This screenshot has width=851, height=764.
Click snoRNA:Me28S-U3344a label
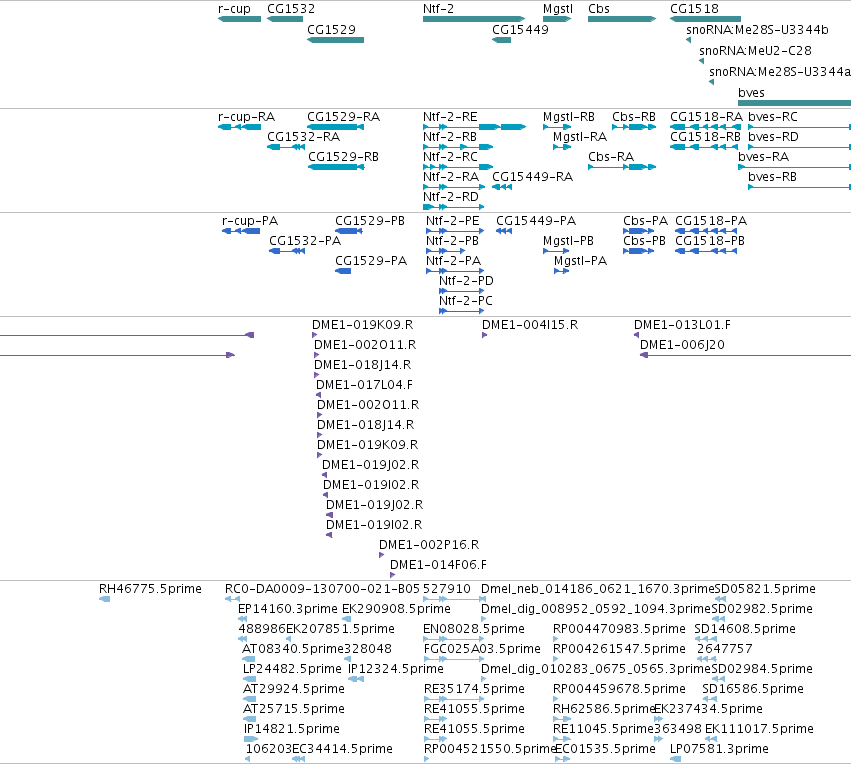[780, 71]
